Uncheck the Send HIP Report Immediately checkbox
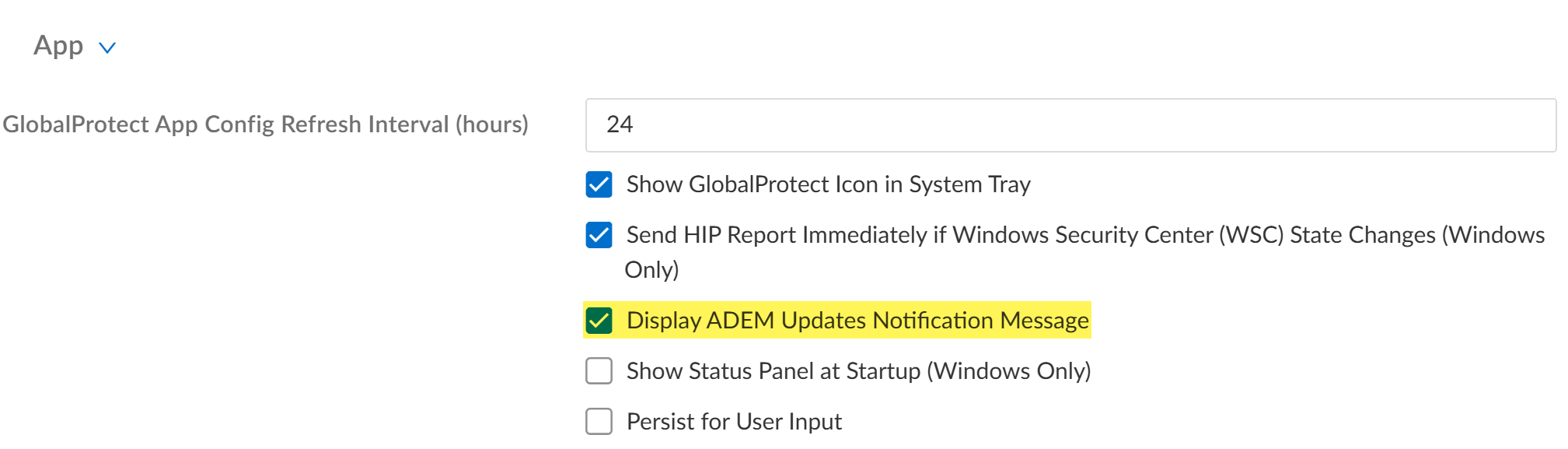The height and width of the screenshot is (449, 1568). (x=599, y=235)
